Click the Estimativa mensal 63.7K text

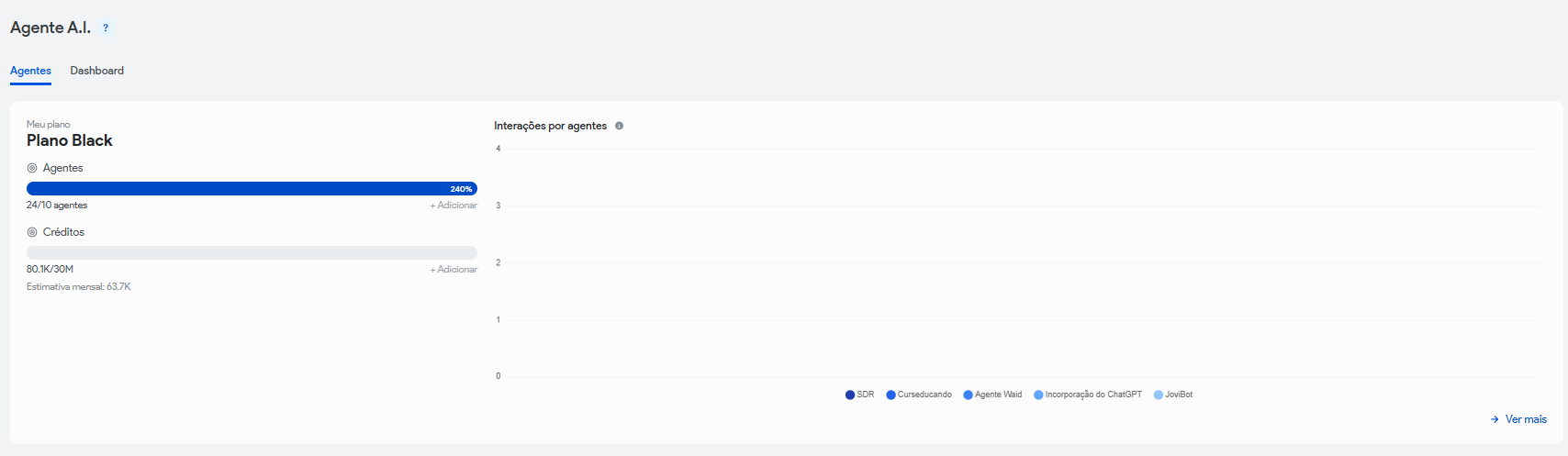click(79, 287)
